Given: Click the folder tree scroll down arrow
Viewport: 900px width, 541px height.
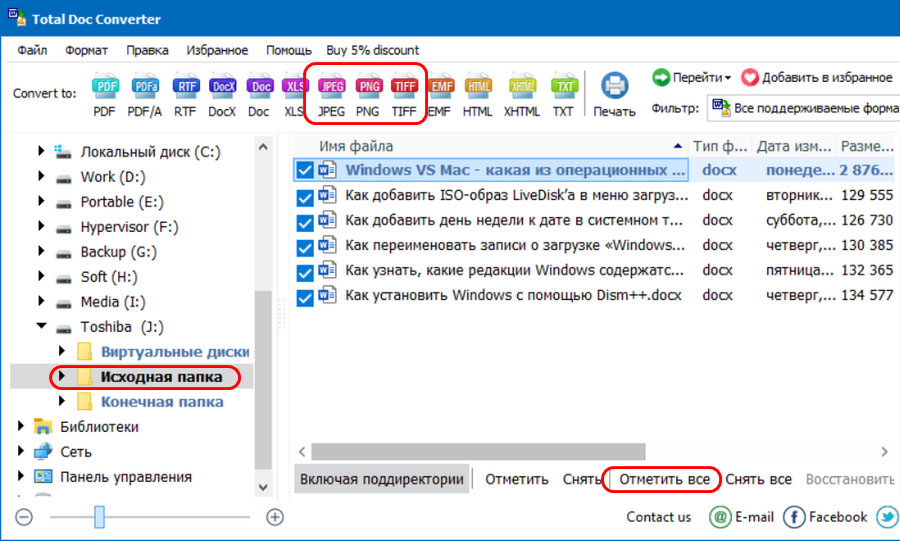Looking at the screenshot, I should coord(263,487).
